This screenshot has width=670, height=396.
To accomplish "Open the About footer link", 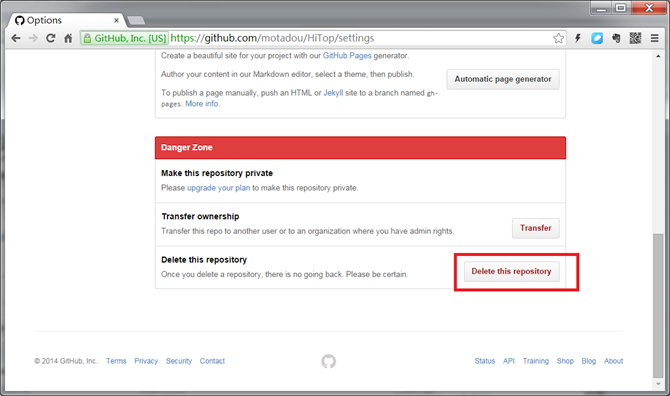I will click(613, 361).
